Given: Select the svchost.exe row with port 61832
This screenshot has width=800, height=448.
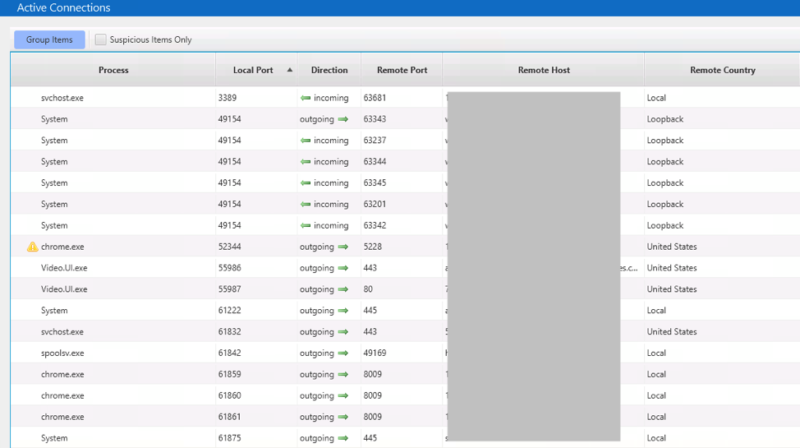Looking at the screenshot, I should 406,332.
